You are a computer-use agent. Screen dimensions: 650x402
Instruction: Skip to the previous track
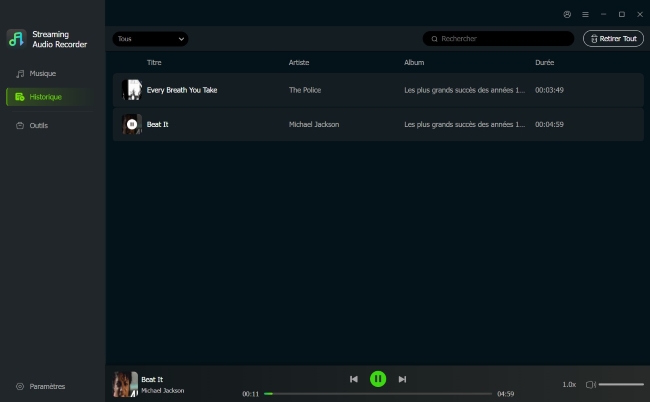[x=354, y=379]
